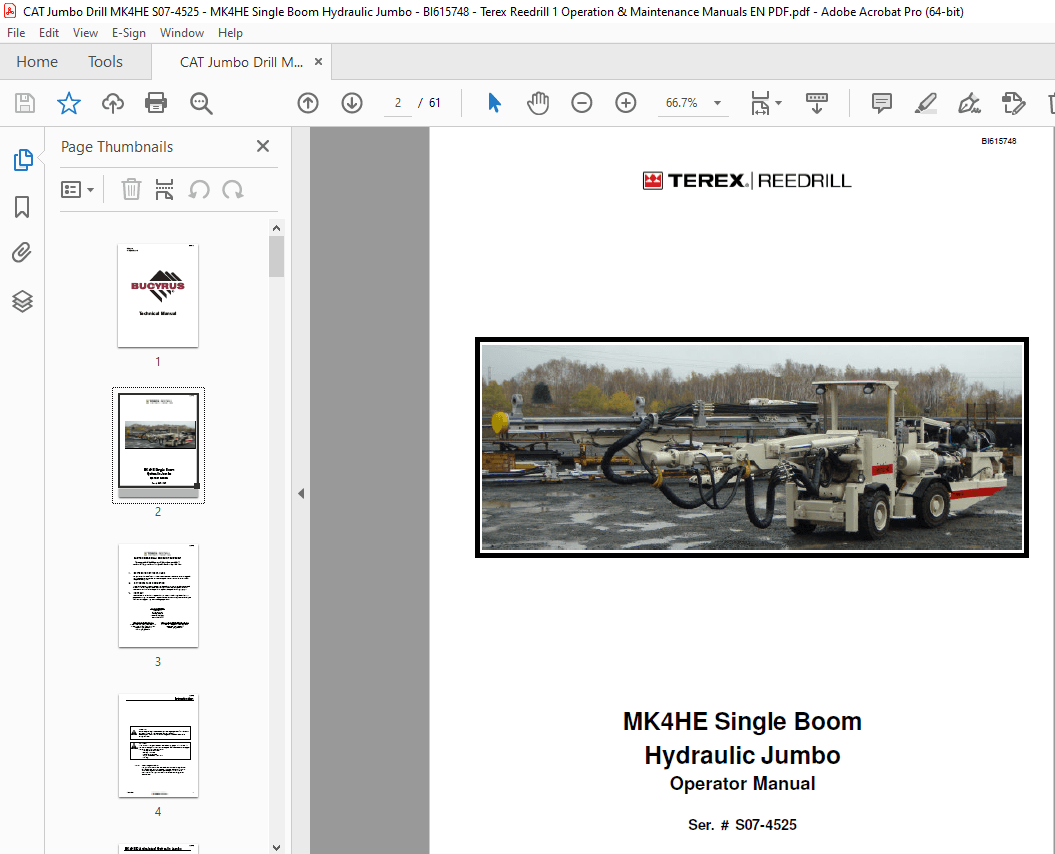Delete selected page with trash icon
The image size is (1055, 854).
131,189
